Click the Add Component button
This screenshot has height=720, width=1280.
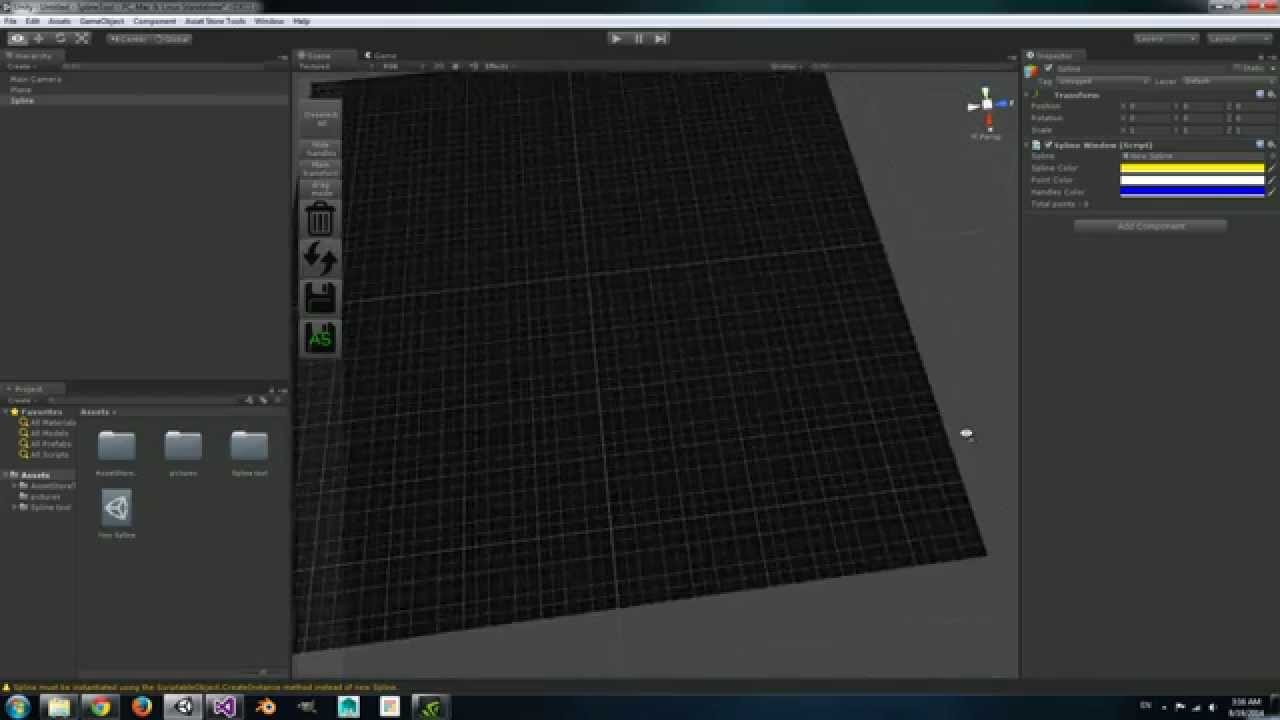click(x=1150, y=226)
